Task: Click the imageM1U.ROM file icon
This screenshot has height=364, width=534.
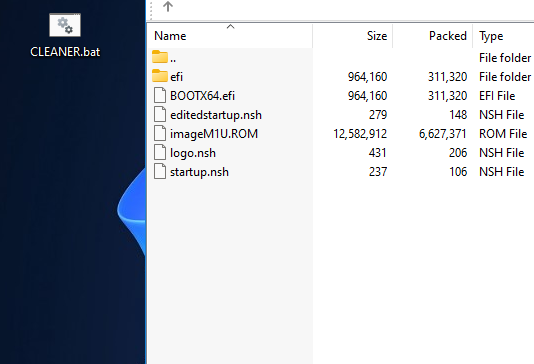Action: click(160, 133)
